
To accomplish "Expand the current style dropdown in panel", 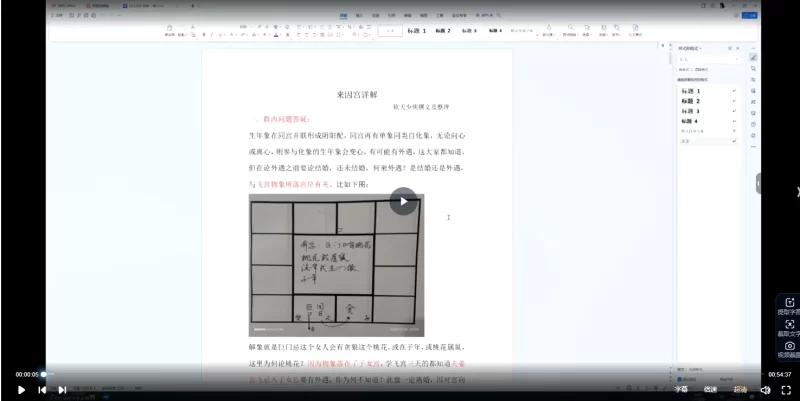I will (738, 58).
